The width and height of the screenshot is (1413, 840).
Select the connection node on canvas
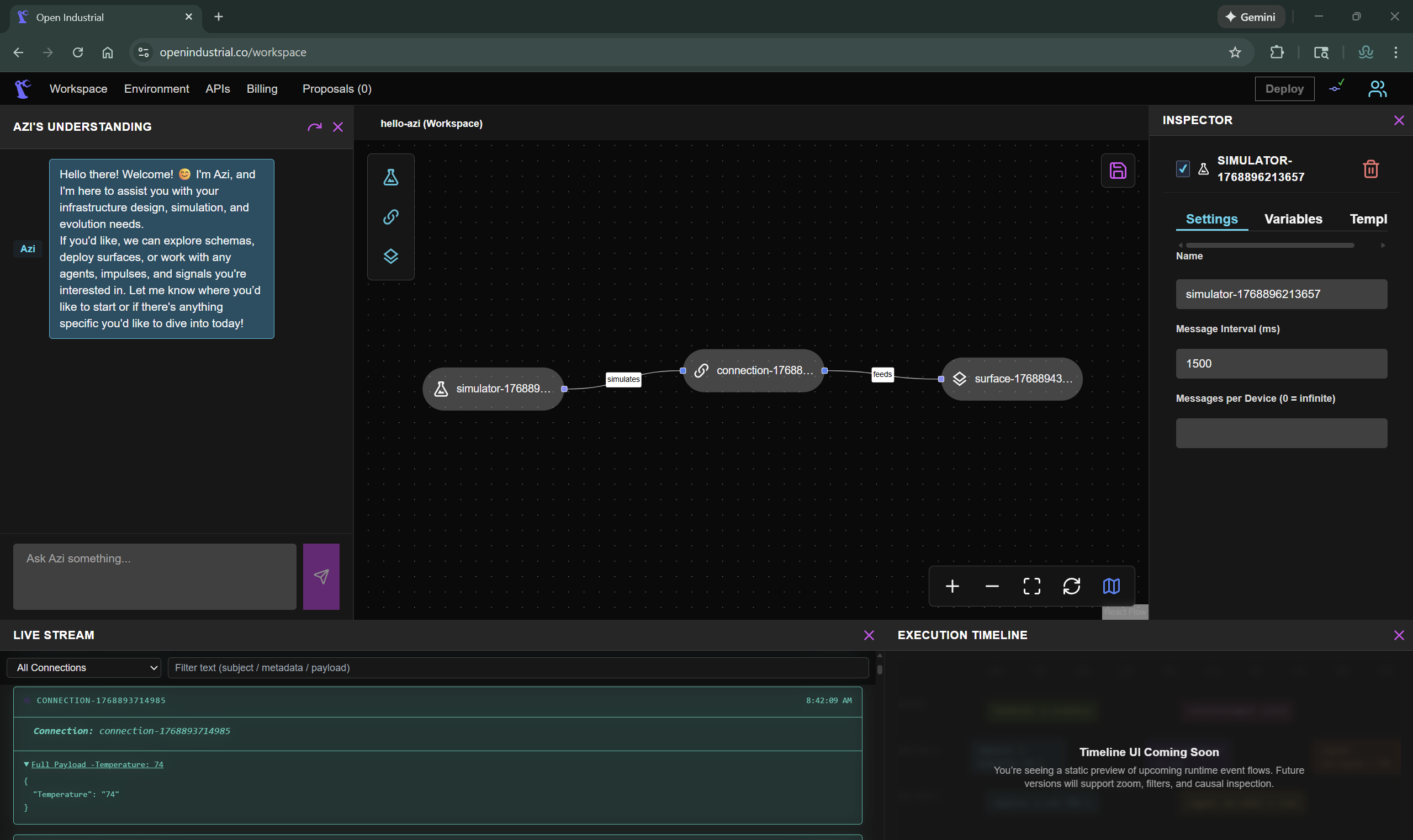(753, 371)
